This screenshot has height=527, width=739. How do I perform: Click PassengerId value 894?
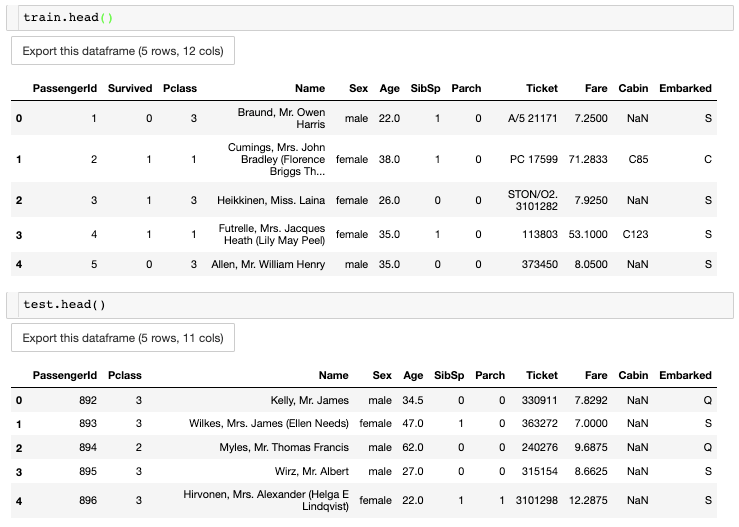(x=88, y=447)
